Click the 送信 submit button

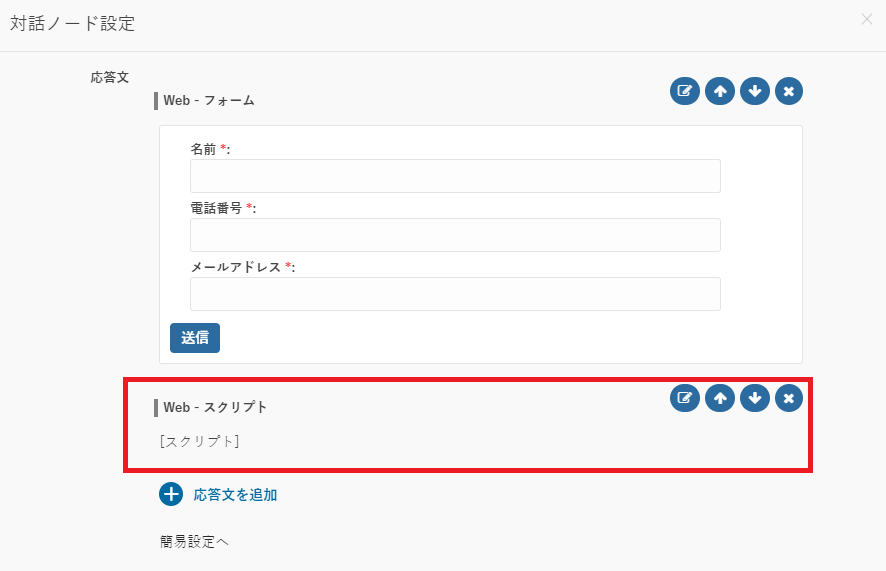click(195, 338)
